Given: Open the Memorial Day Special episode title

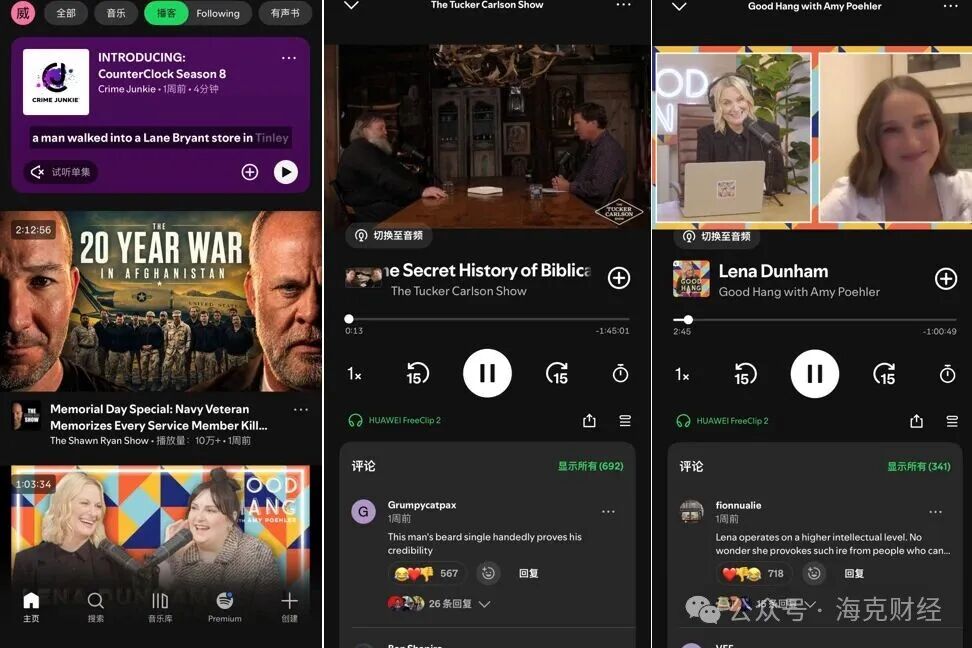Looking at the screenshot, I should coord(159,417).
